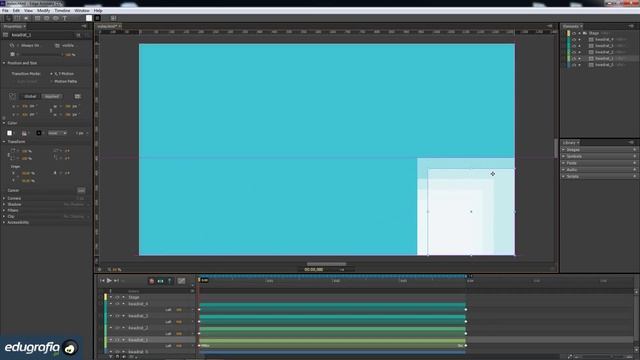Jump playhead to timeline start
The width and height of the screenshot is (640, 360).
click(102, 281)
